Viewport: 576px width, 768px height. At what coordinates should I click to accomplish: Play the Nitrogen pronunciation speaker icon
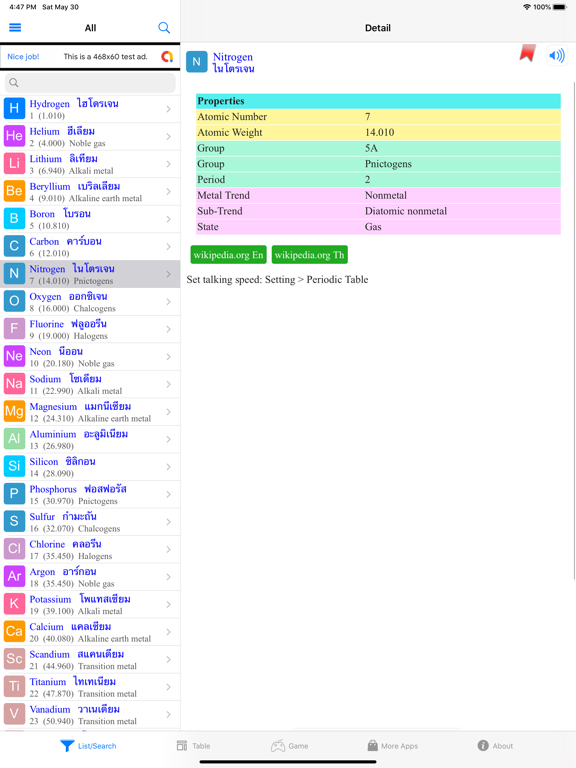click(x=557, y=55)
